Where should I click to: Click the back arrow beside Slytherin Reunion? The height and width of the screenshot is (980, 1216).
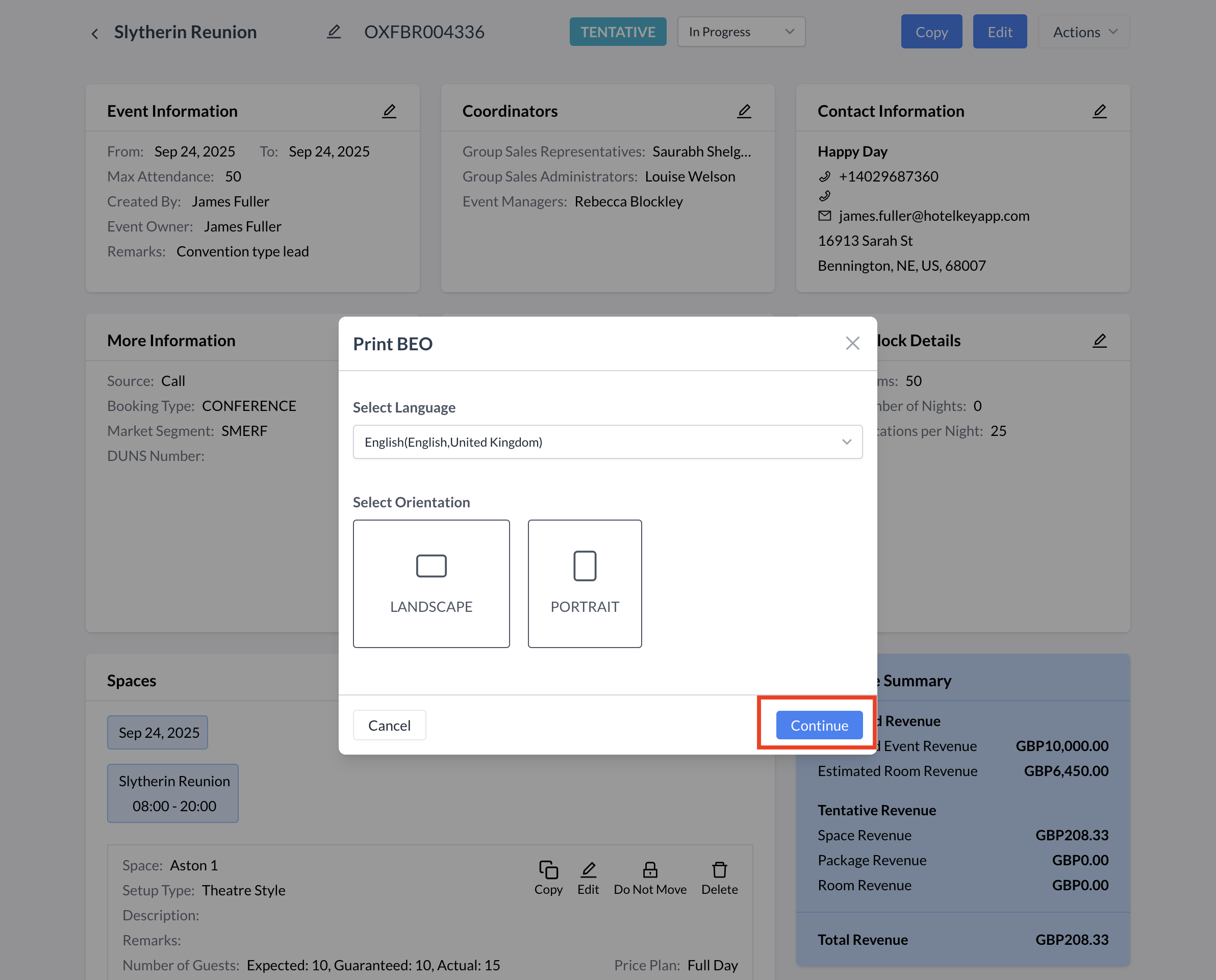click(x=95, y=33)
